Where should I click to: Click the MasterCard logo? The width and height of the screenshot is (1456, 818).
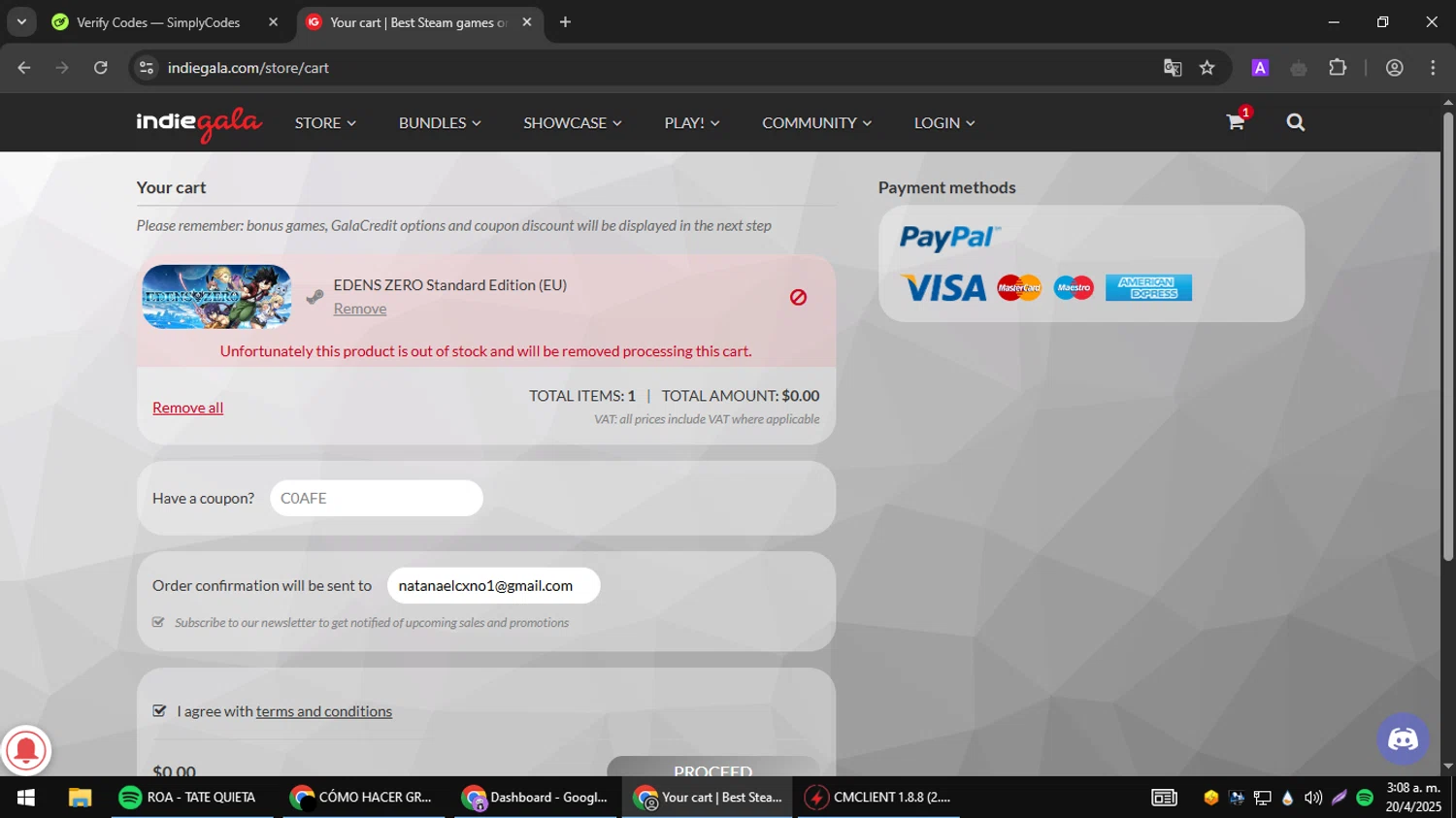click(x=1019, y=287)
